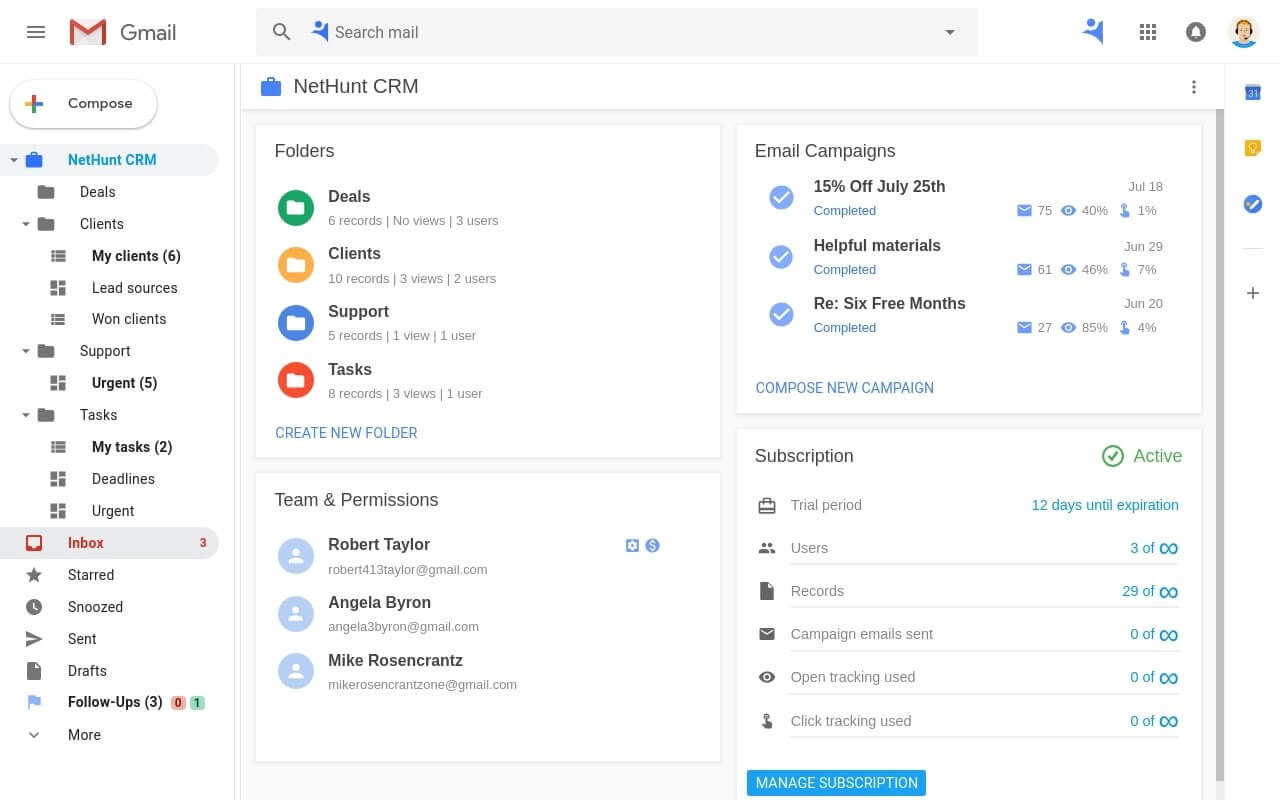
Task: Click the dollar badge next to Robert Taylor
Action: click(x=653, y=545)
